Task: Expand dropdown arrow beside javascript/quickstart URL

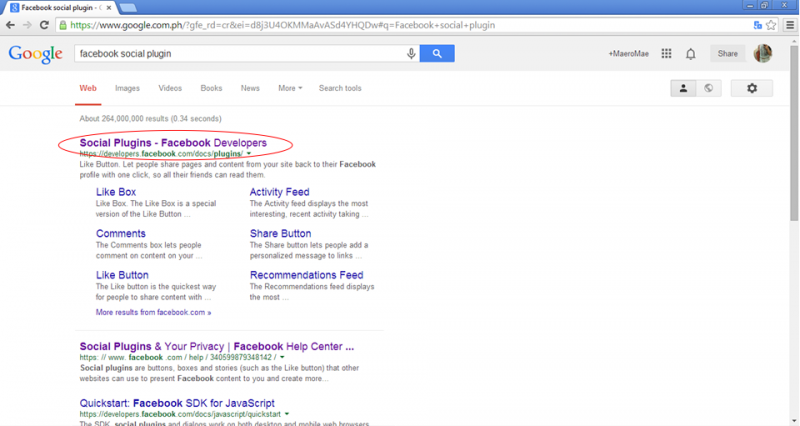Action: point(287,414)
